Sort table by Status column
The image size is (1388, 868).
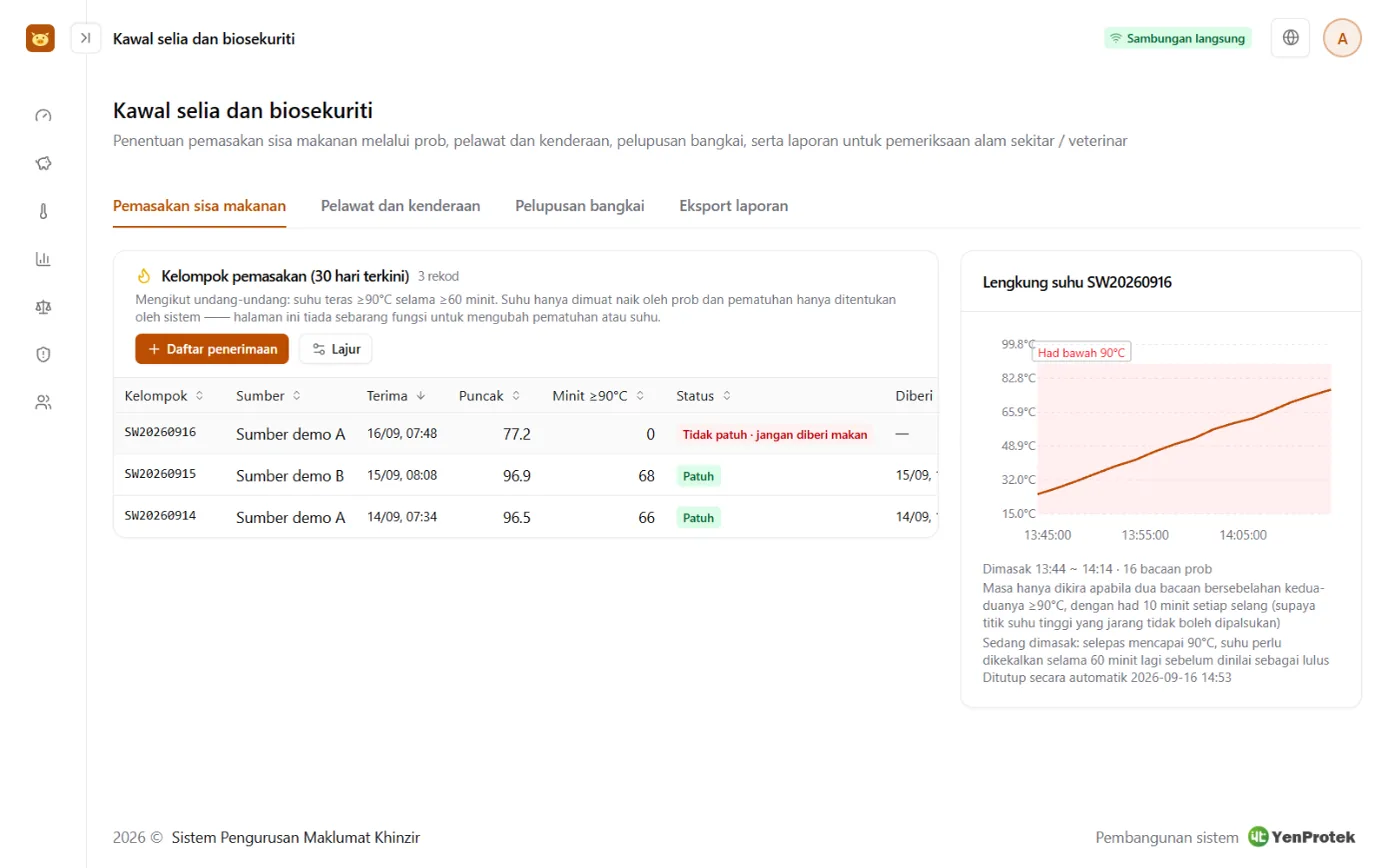pyautogui.click(x=703, y=395)
